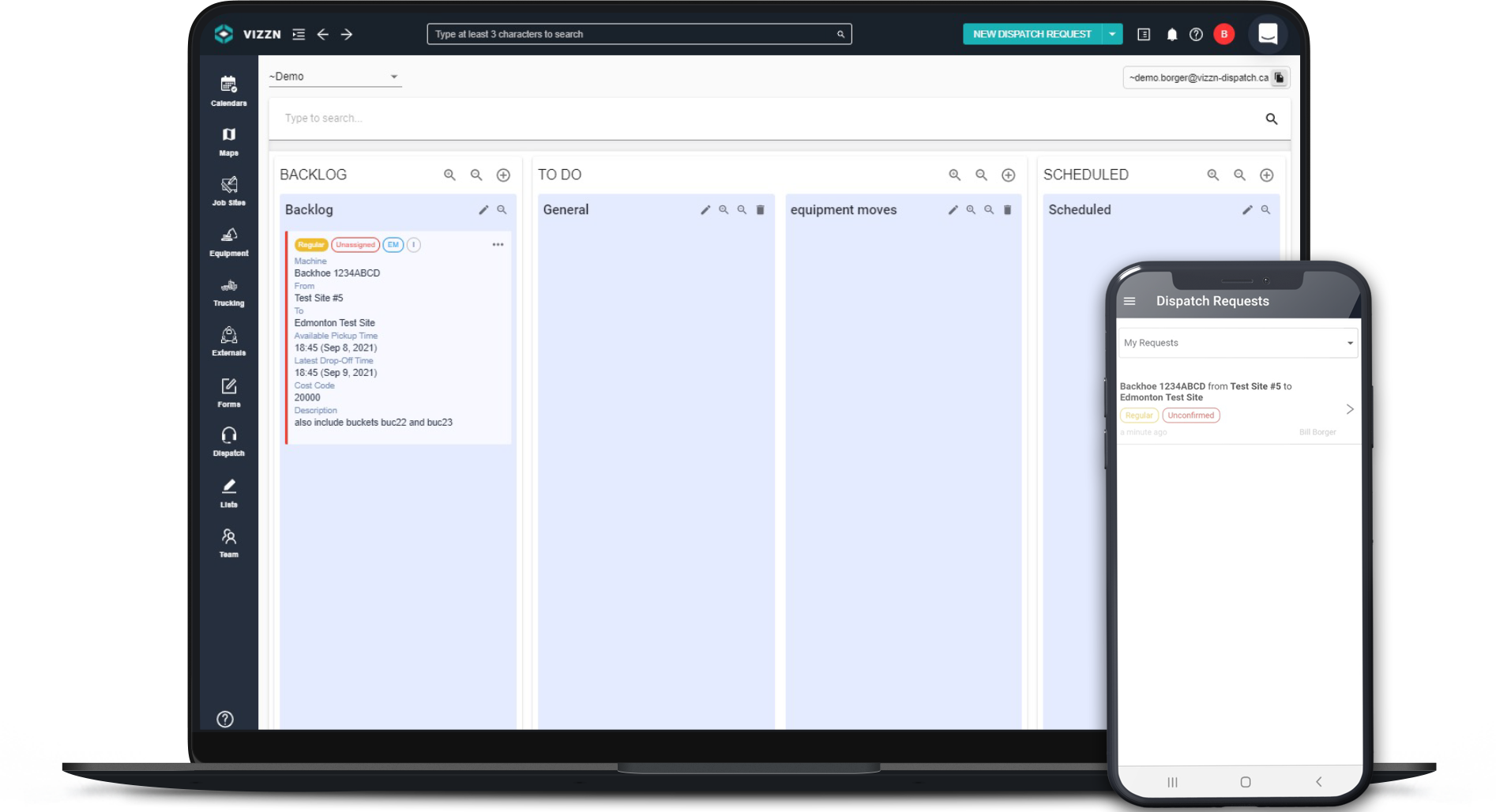This screenshot has width=1496, height=812.
Task: Click the notifications bell icon
Action: pos(1171,34)
